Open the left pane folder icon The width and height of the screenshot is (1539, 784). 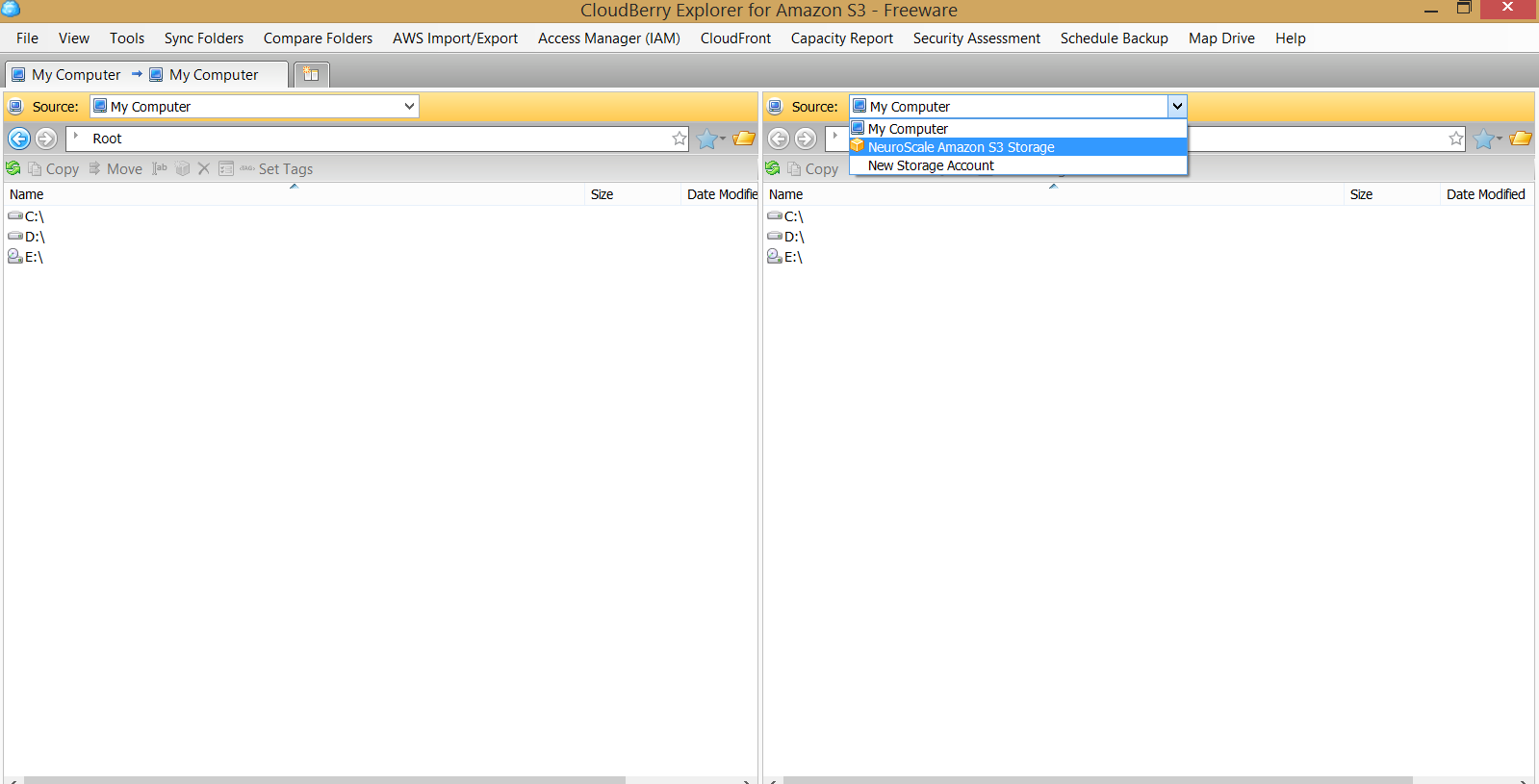[x=744, y=139]
